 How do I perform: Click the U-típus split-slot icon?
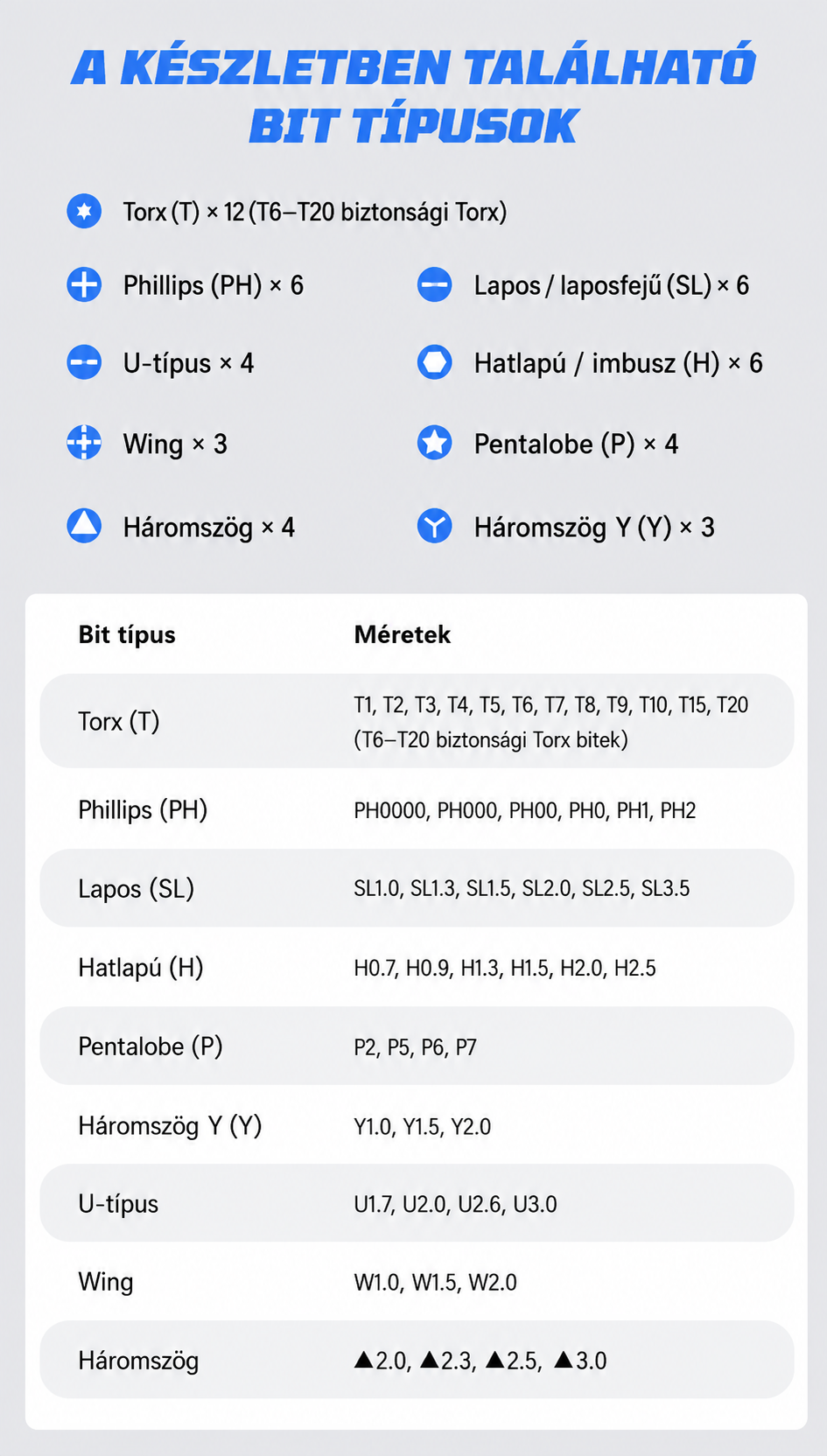(84, 362)
